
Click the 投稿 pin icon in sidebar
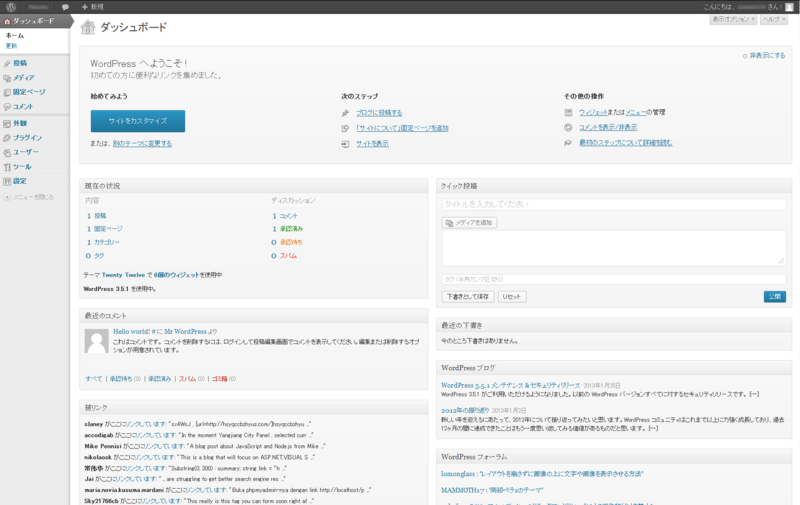tap(7, 63)
